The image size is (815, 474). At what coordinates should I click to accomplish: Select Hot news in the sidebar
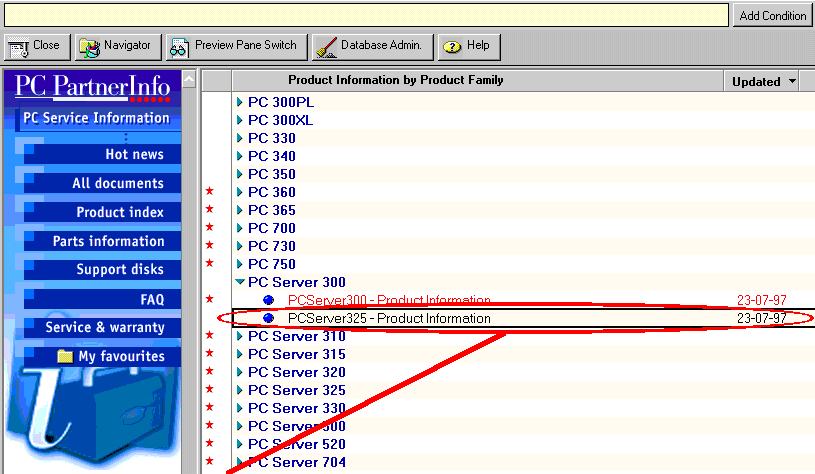134,154
